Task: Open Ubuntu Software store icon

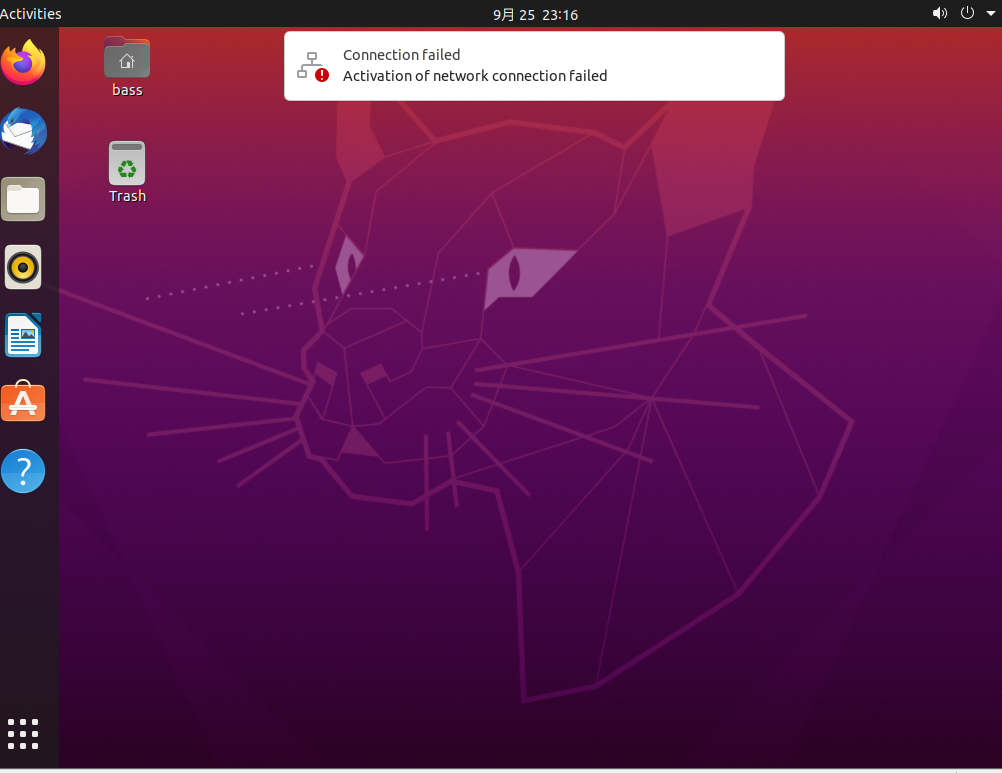Action: click(x=23, y=401)
